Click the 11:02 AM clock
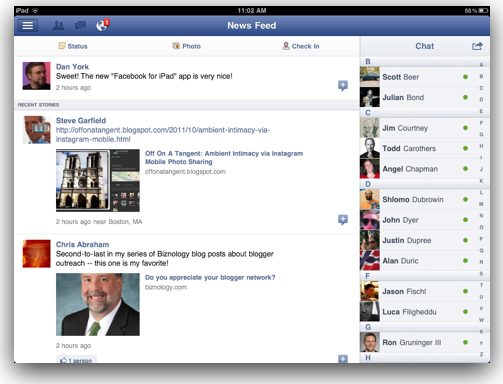The height and width of the screenshot is (384, 503). [252, 11]
